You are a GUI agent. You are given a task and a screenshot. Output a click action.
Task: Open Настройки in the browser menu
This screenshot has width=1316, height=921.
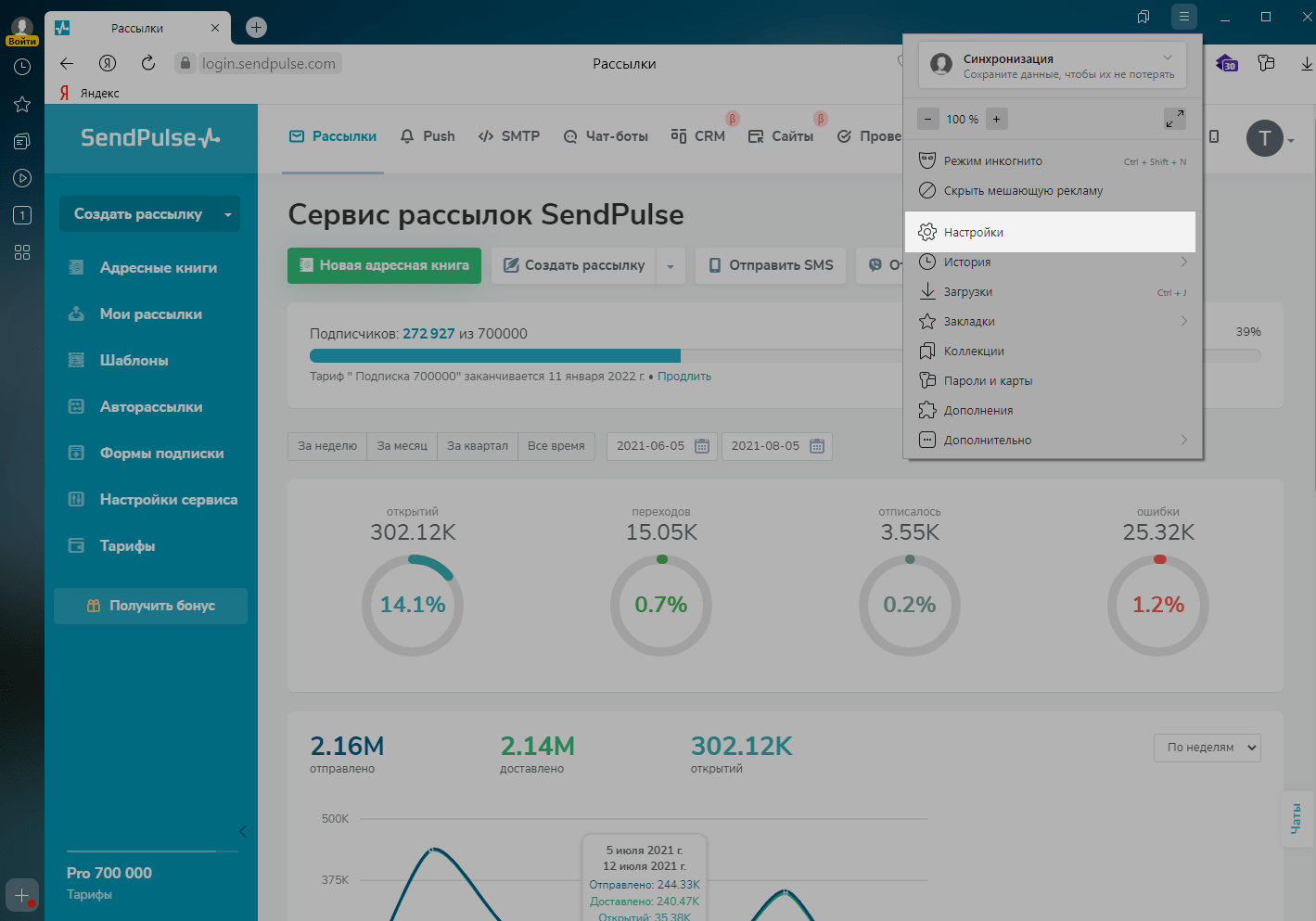1050,232
